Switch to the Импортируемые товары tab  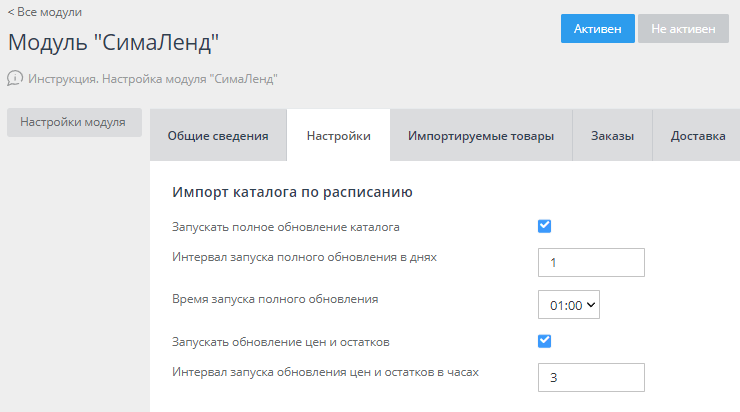(480, 136)
